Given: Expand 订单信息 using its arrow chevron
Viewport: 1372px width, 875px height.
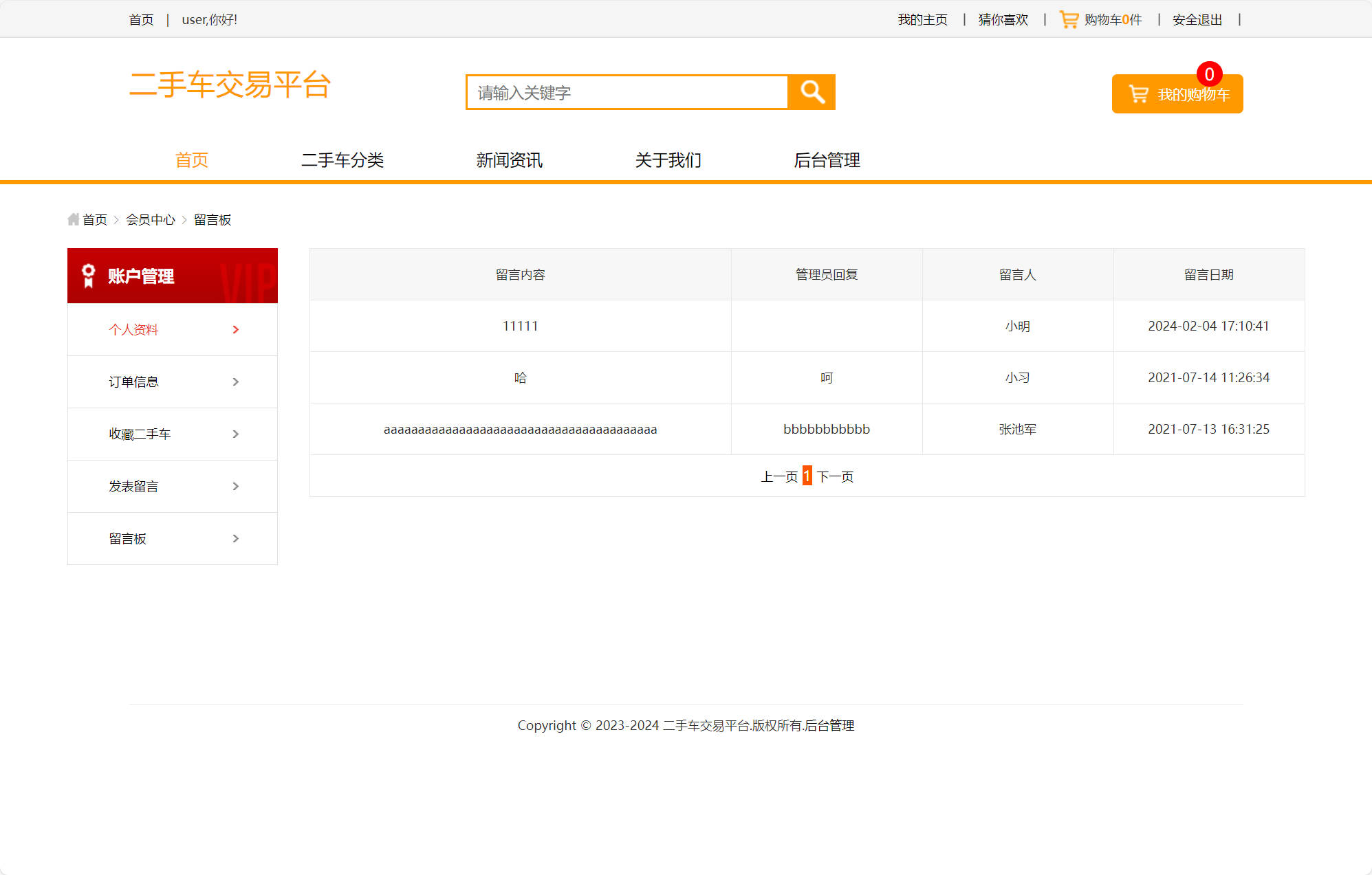Looking at the screenshot, I should point(236,381).
